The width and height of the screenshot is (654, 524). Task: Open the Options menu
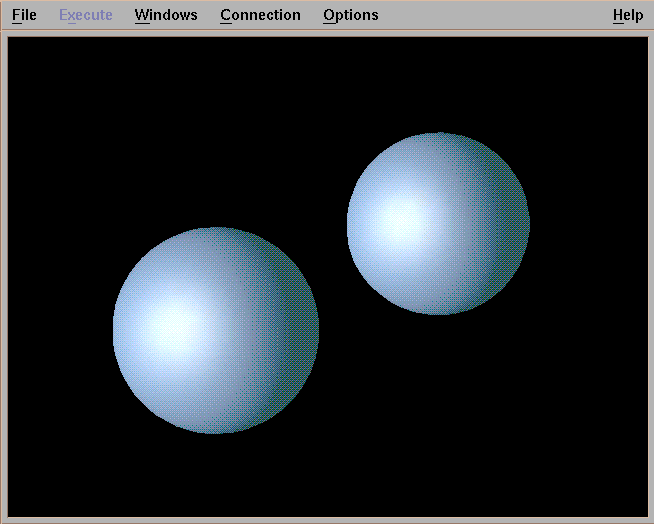tap(351, 15)
